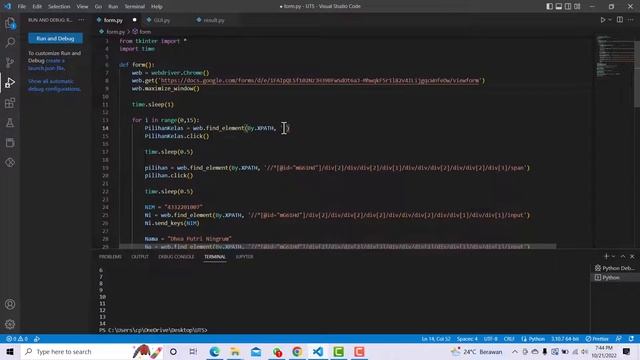Click Ln 14, Col 52 in status bar

click(436, 339)
